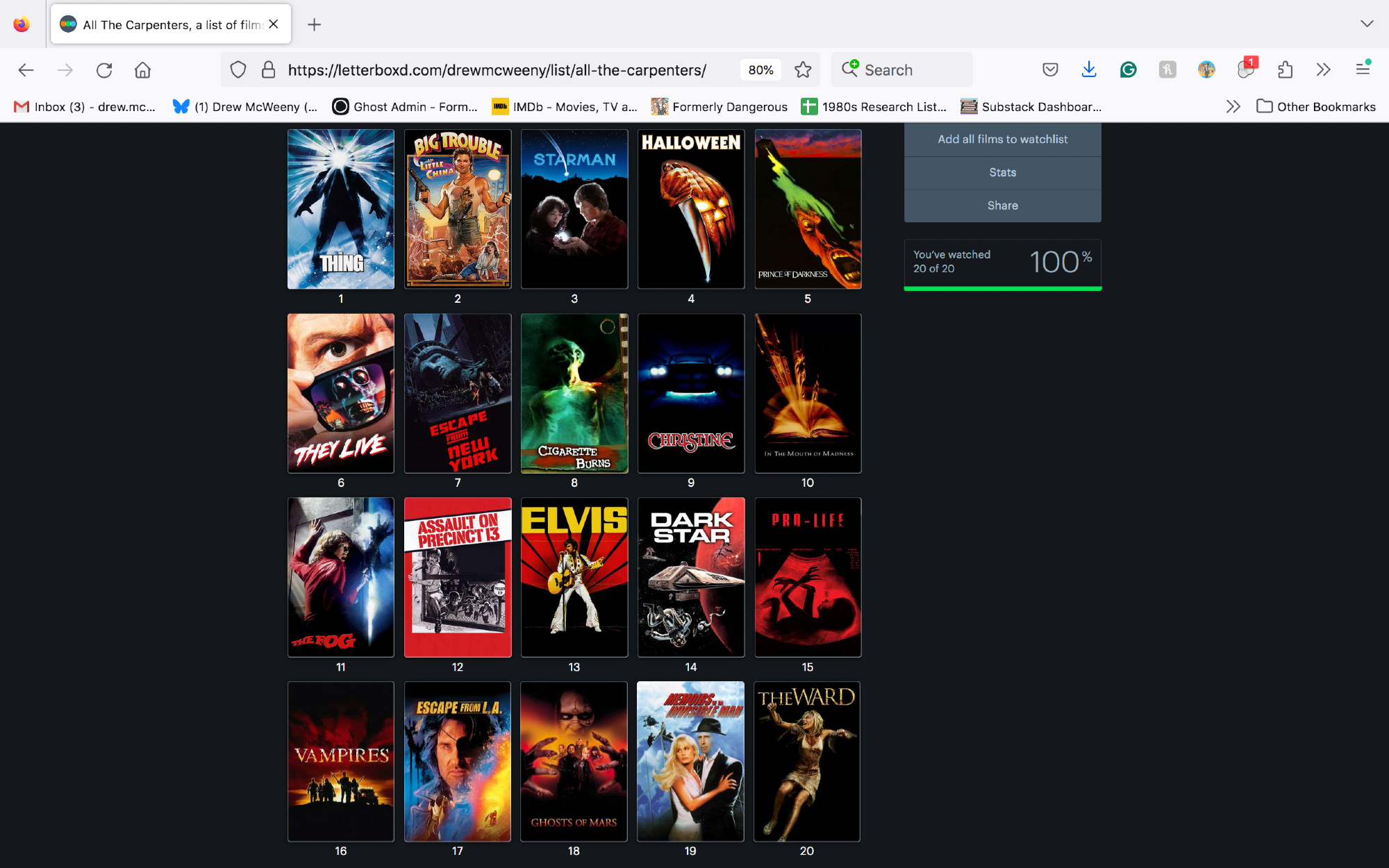Open the Other Bookmarks folder

pos(1316,107)
